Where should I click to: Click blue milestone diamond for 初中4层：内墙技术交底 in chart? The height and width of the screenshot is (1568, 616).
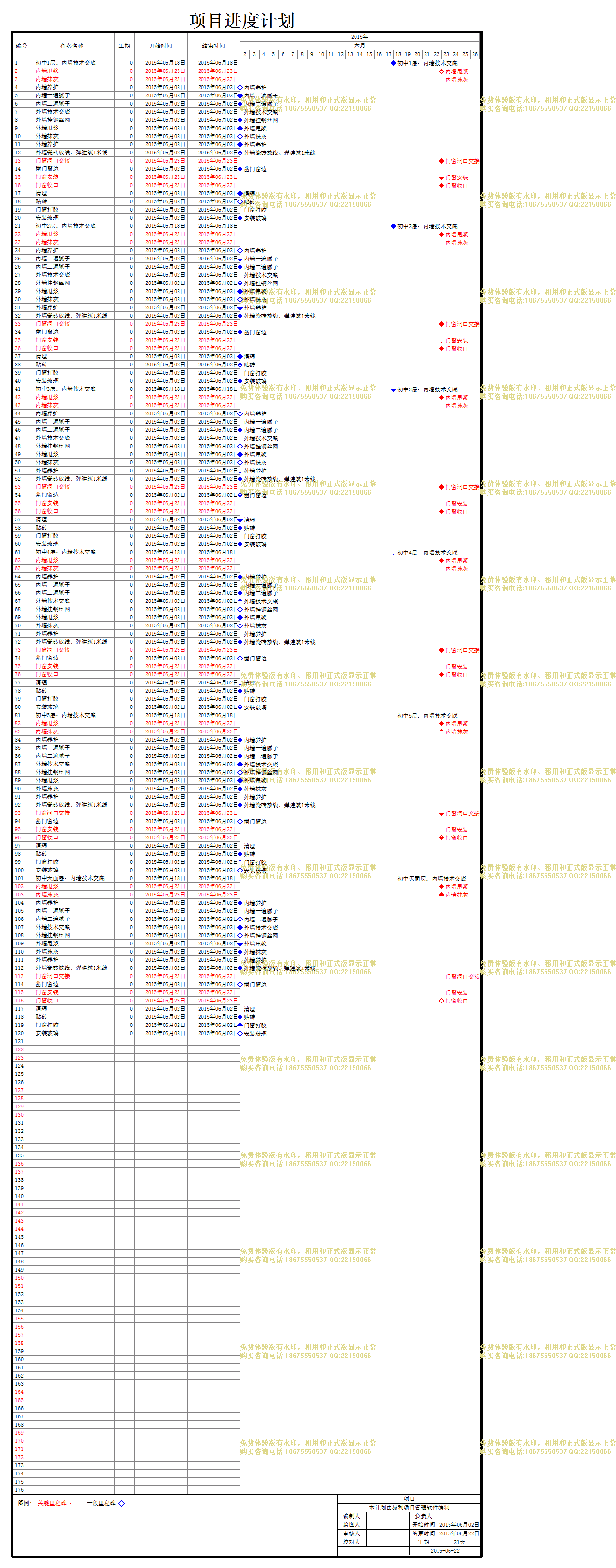click(x=393, y=553)
